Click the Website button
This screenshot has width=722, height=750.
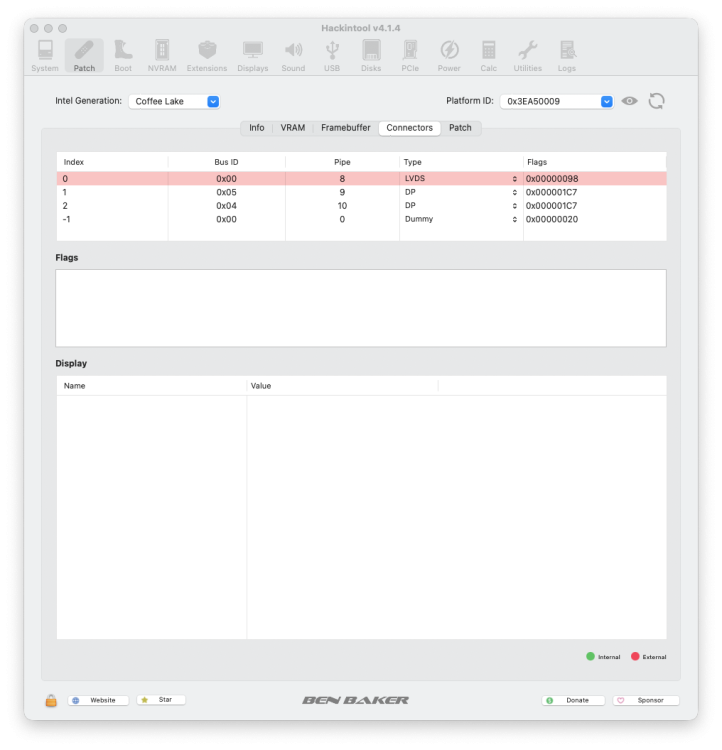(98, 700)
